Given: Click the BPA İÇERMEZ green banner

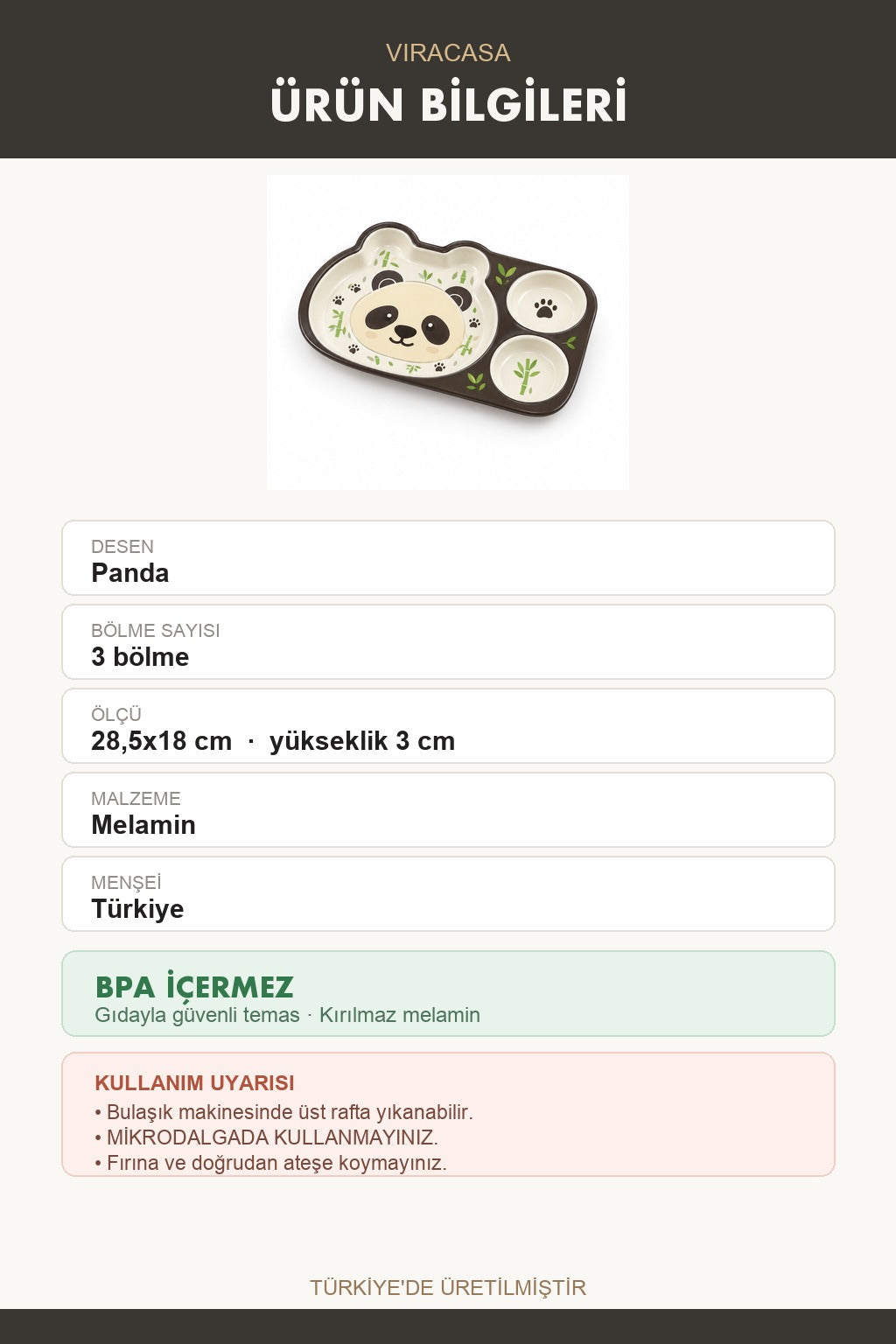Looking at the screenshot, I should [448, 994].
